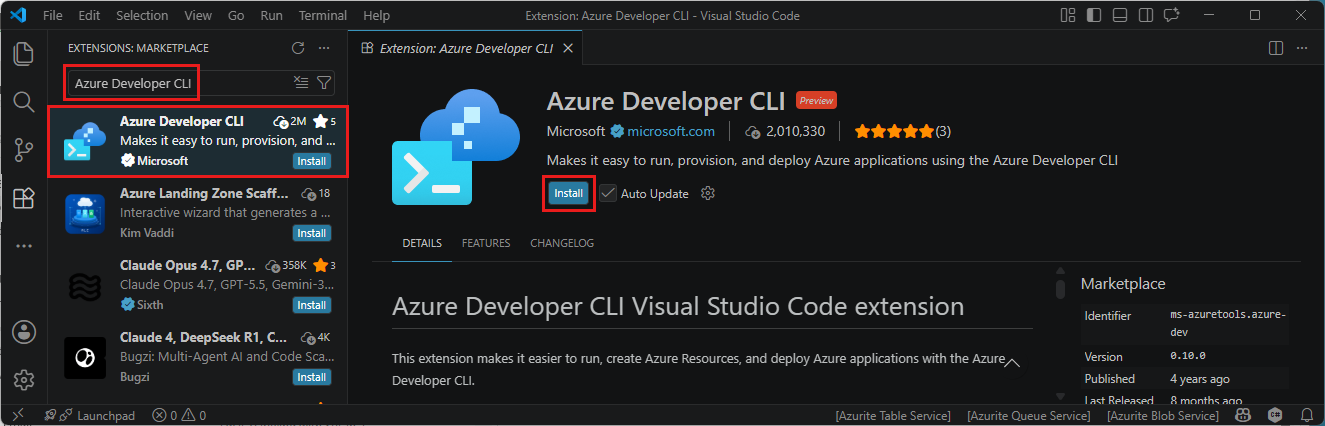Image resolution: width=1325 pixels, height=426 pixels.
Task: Select Azure Landing Zone Scaffold extension
Action: point(198,213)
